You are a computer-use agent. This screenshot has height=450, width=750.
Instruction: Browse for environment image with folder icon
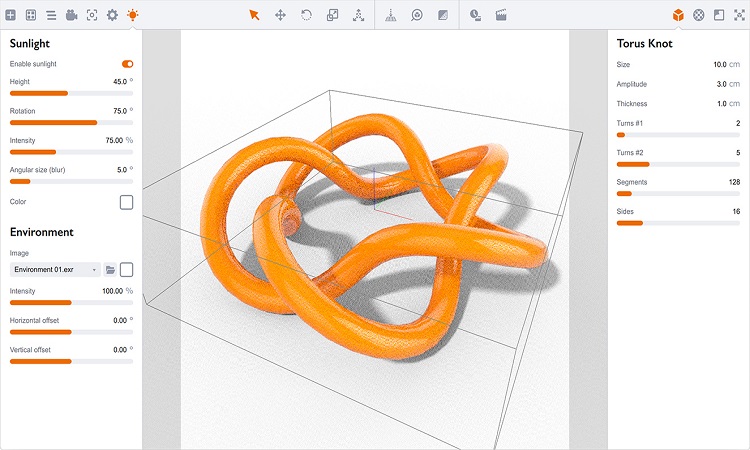pos(110,270)
